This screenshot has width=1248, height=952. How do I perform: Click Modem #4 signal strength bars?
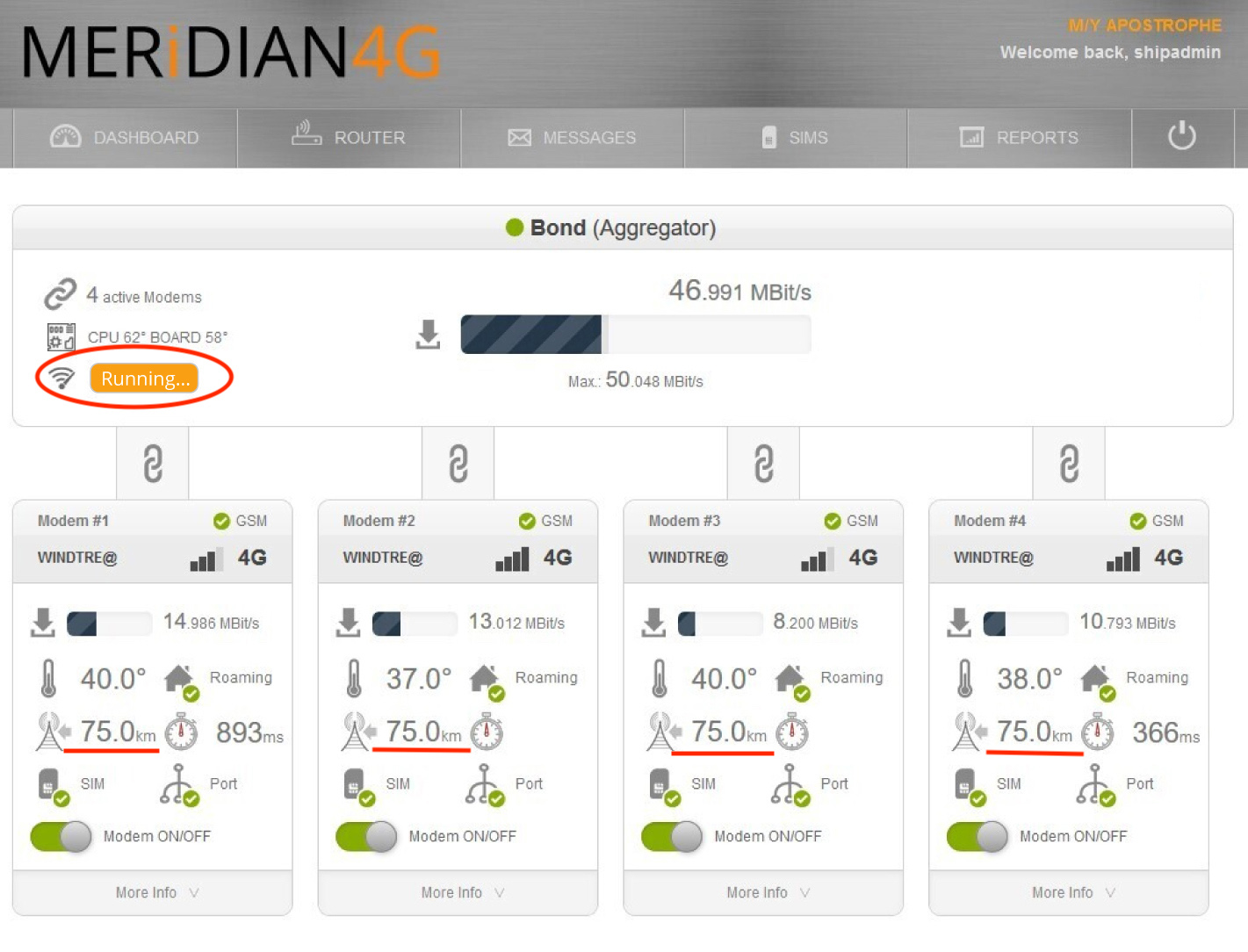coord(1123,559)
